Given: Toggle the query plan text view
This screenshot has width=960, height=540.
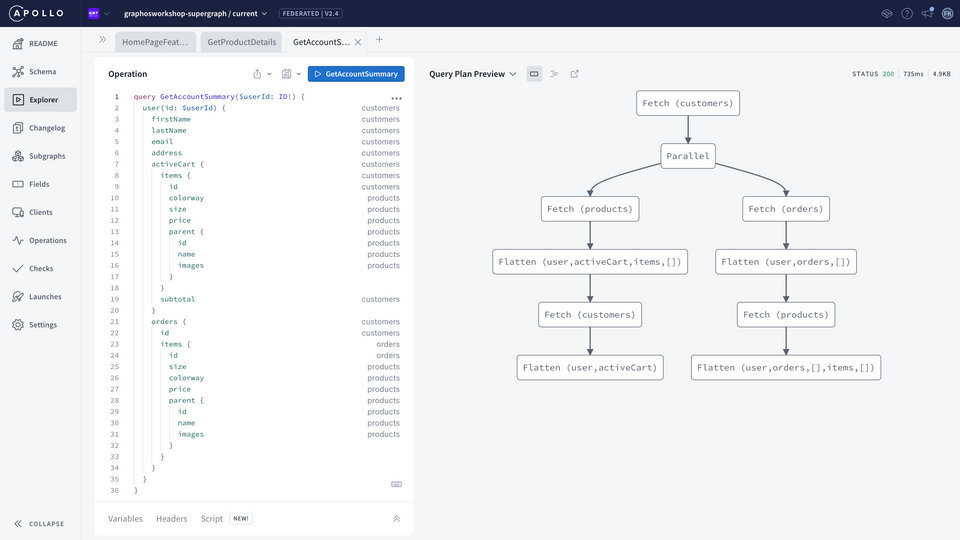Looking at the screenshot, I should coord(554,74).
